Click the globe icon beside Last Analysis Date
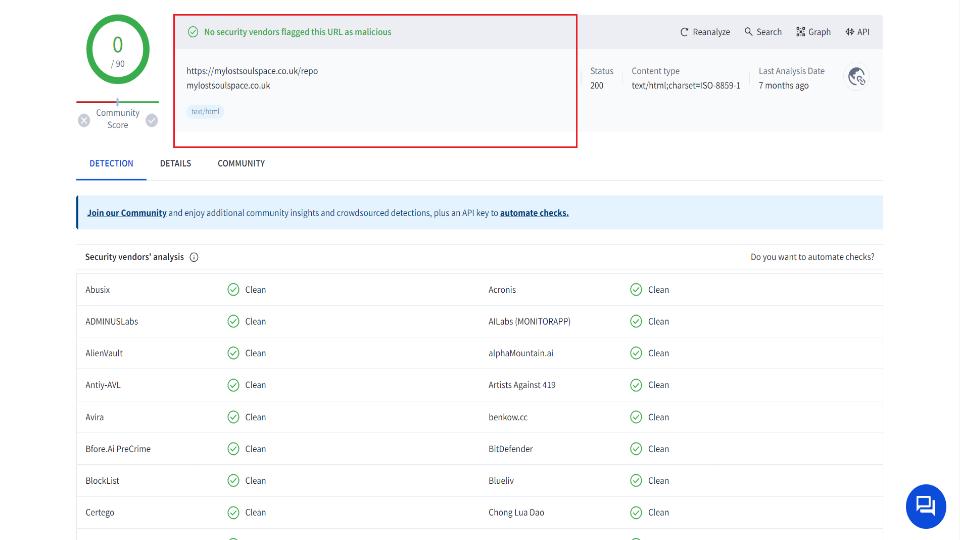Image resolution: width=960 pixels, height=540 pixels. click(856, 76)
